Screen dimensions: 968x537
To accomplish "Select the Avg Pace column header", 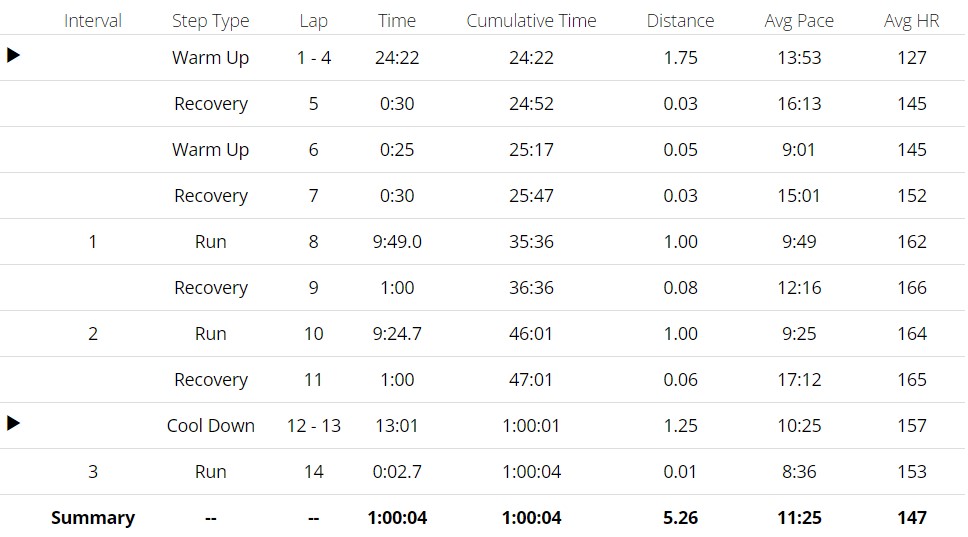I will point(798,21).
